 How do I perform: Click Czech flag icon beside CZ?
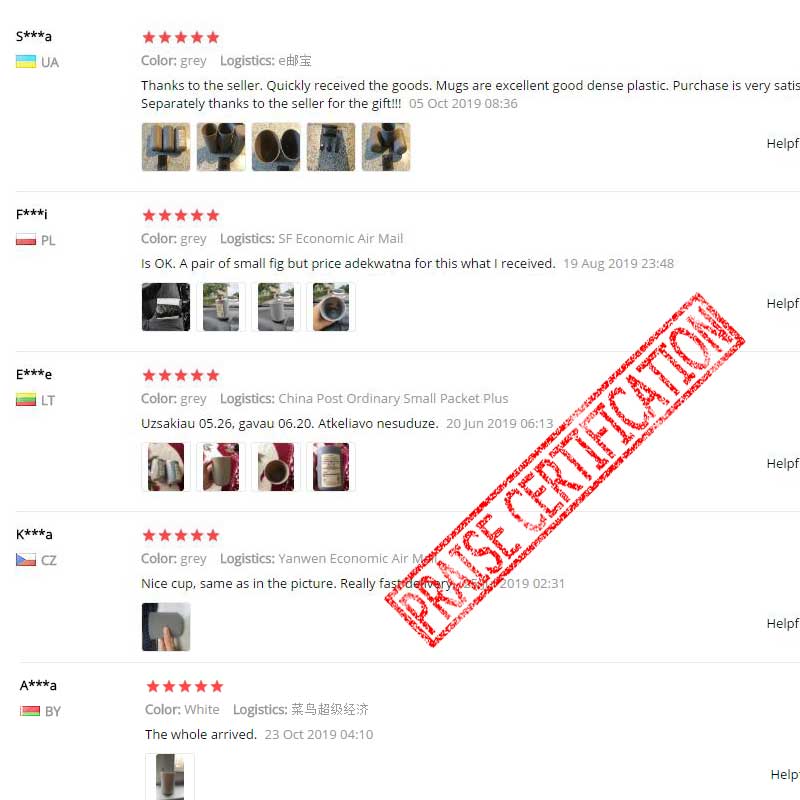pos(26,560)
